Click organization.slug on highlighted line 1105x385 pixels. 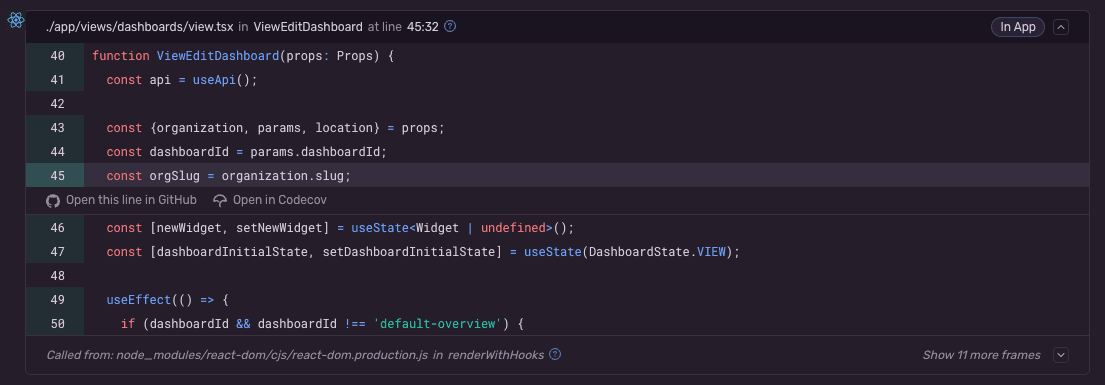click(x=283, y=176)
